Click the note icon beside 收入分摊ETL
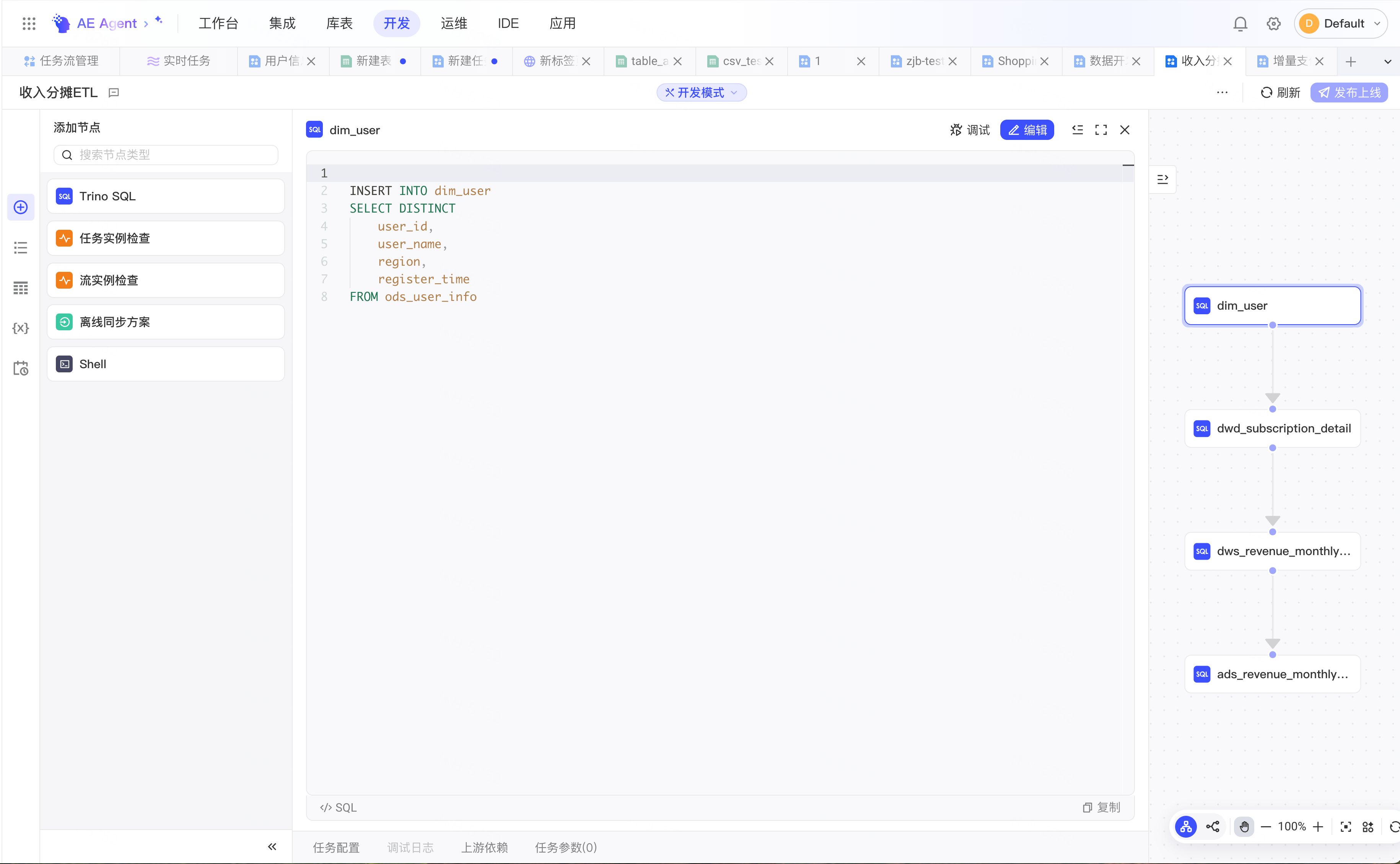 click(x=114, y=93)
